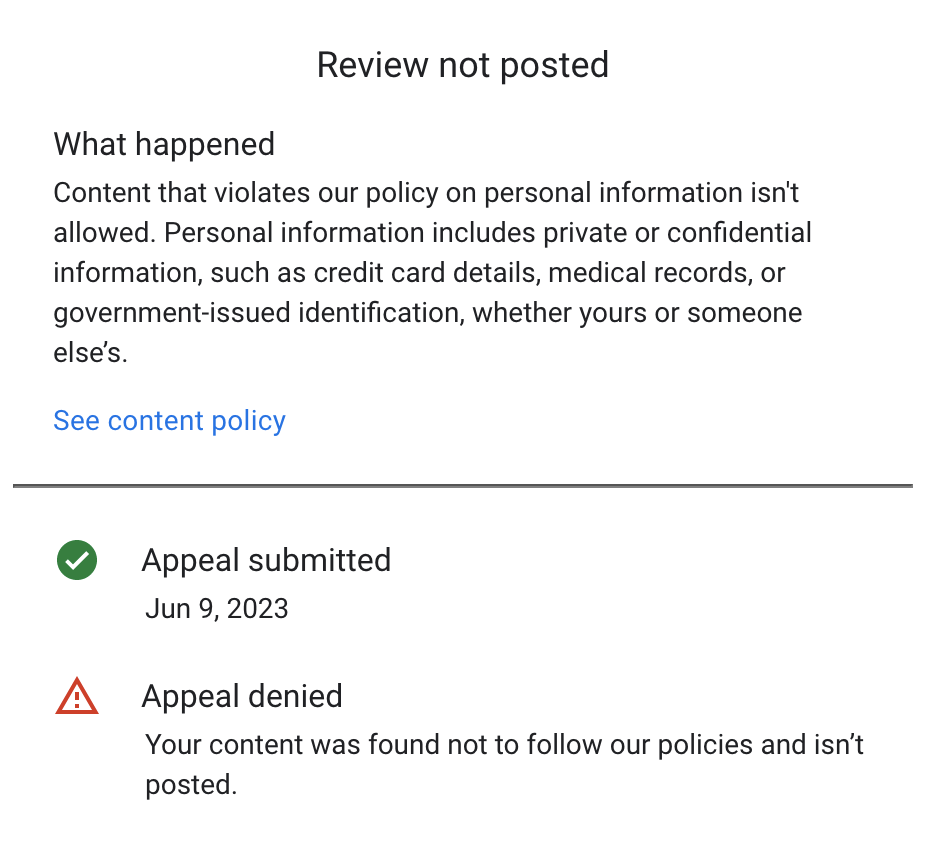Click the phrase 'credit card details'
The width and height of the screenshot is (936, 860).
click(427, 273)
